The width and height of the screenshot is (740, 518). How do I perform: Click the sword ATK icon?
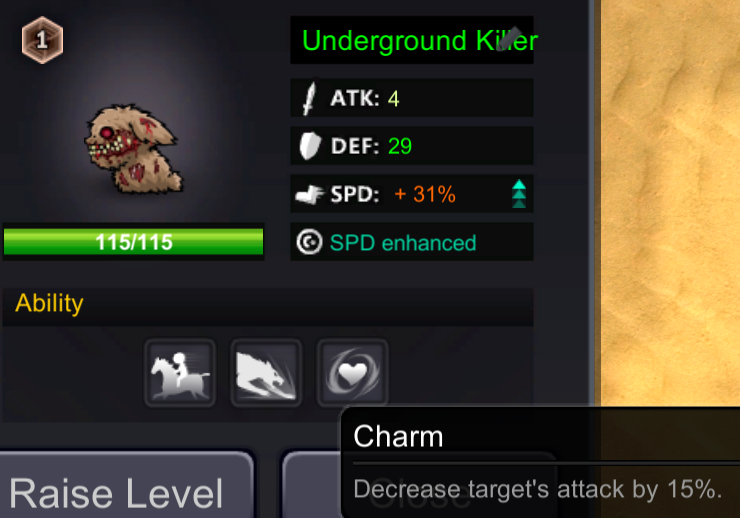309,98
